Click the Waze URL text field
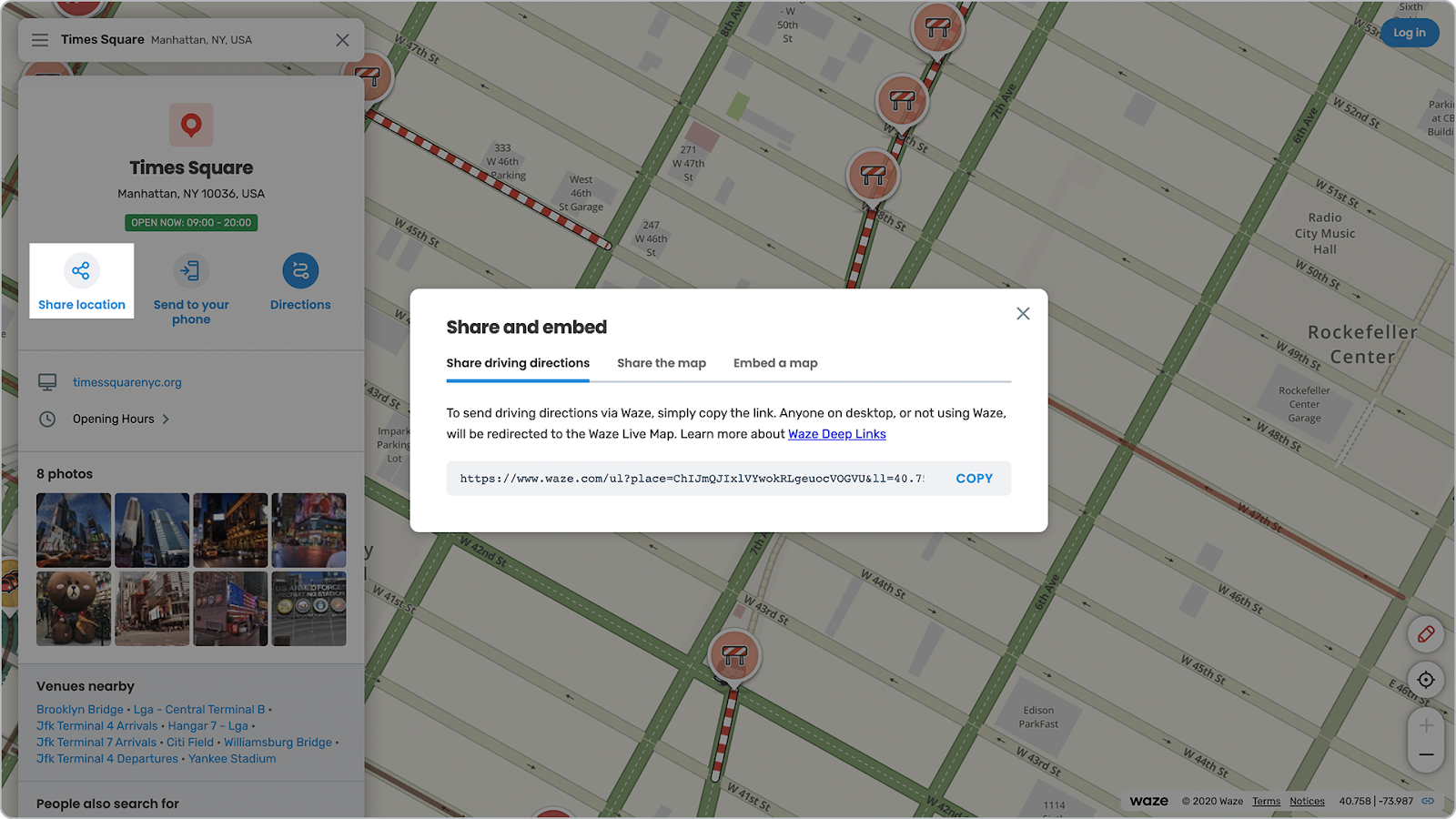The height and width of the screenshot is (819, 1456). 692,479
